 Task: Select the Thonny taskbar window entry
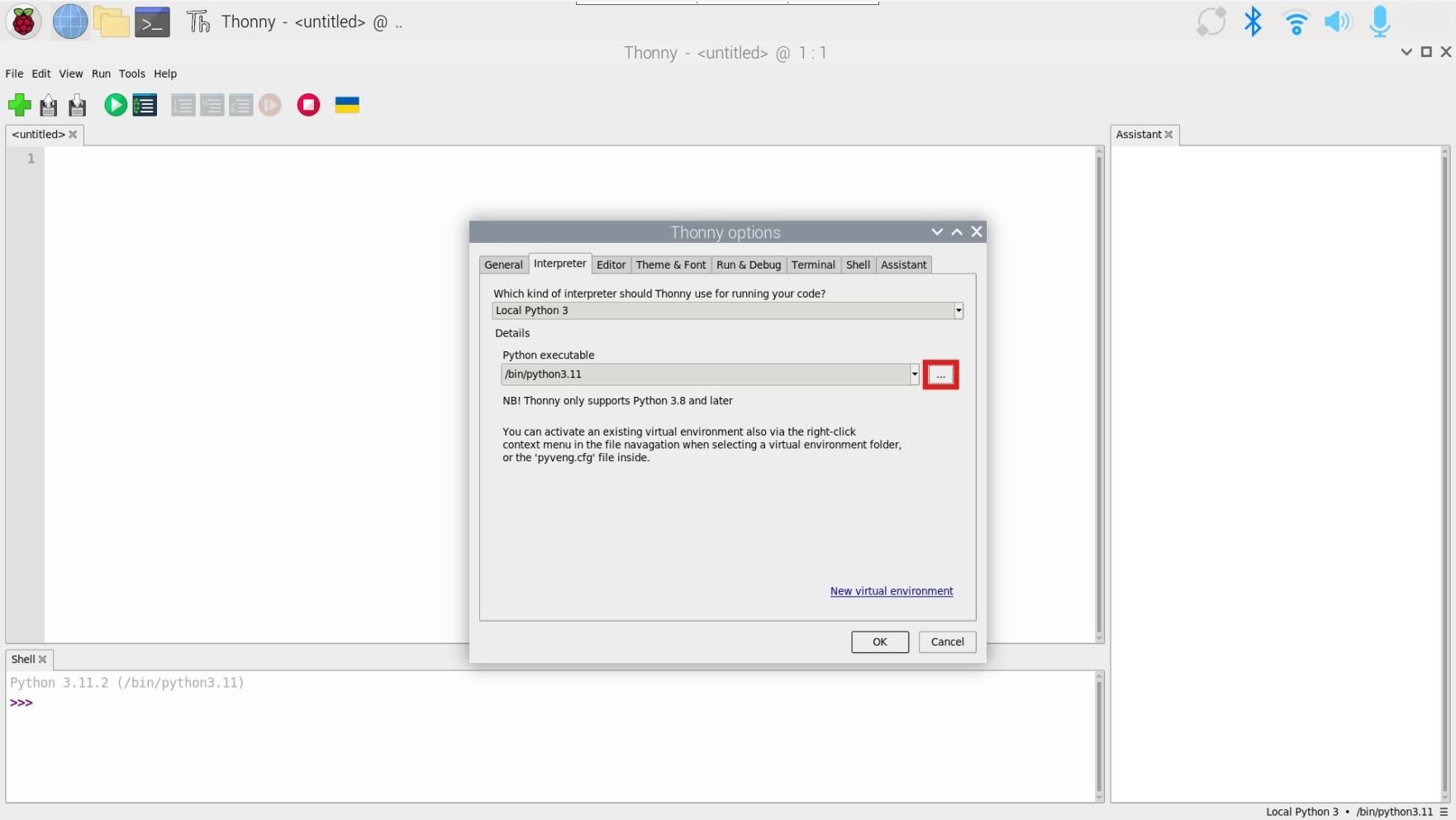point(295,22)
